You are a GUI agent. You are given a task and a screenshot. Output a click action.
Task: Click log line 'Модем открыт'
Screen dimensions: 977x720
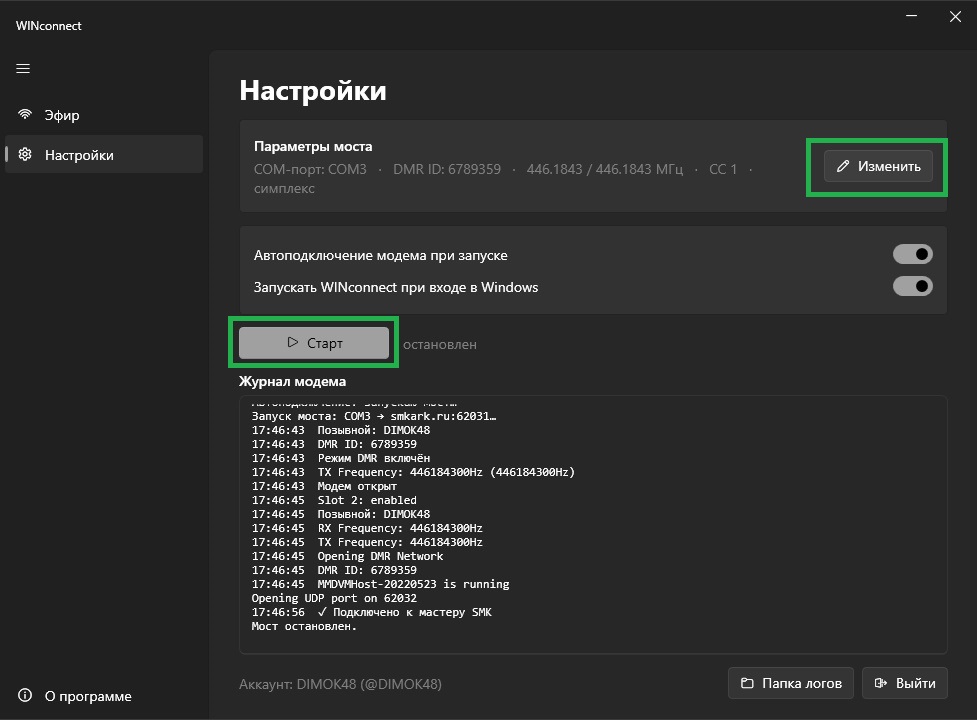tap(324, 486)
